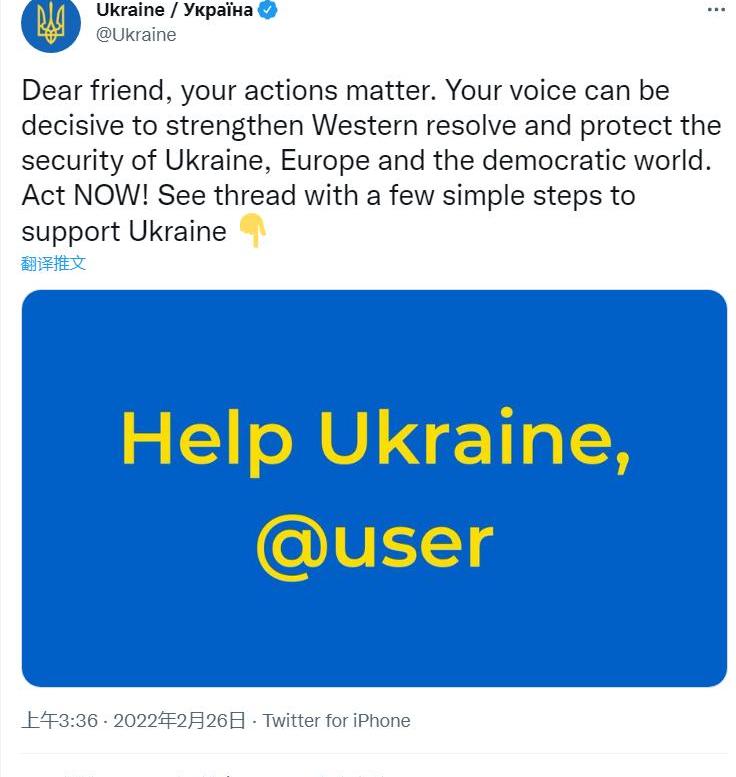This screenshot has height=777, width=736.
Task: Click the 上午3:36 timestamp
Action: click(59, 721)
